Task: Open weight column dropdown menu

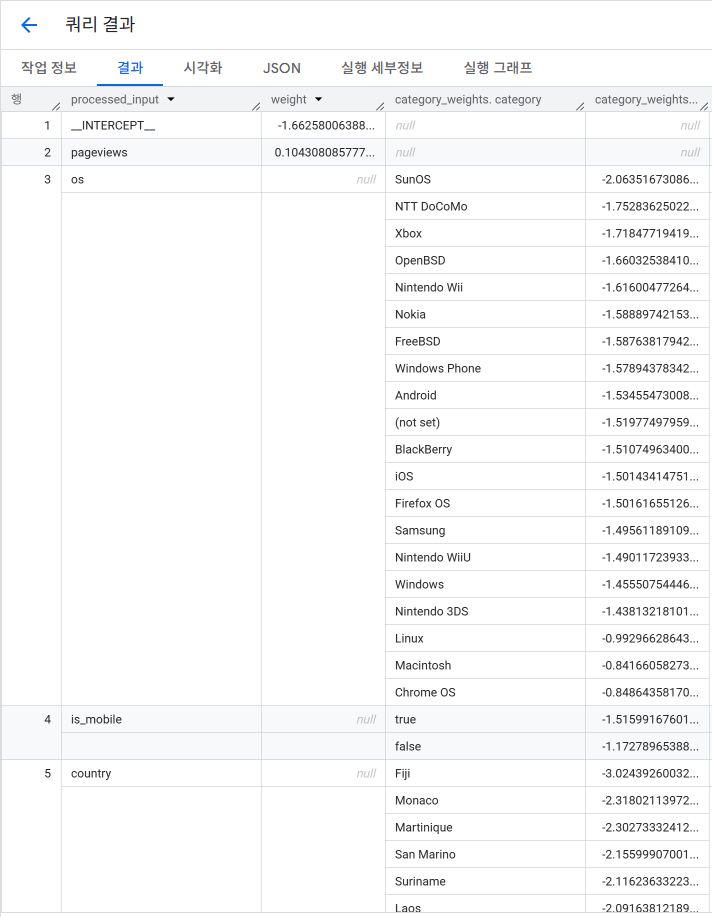Action: coord(318,100)
